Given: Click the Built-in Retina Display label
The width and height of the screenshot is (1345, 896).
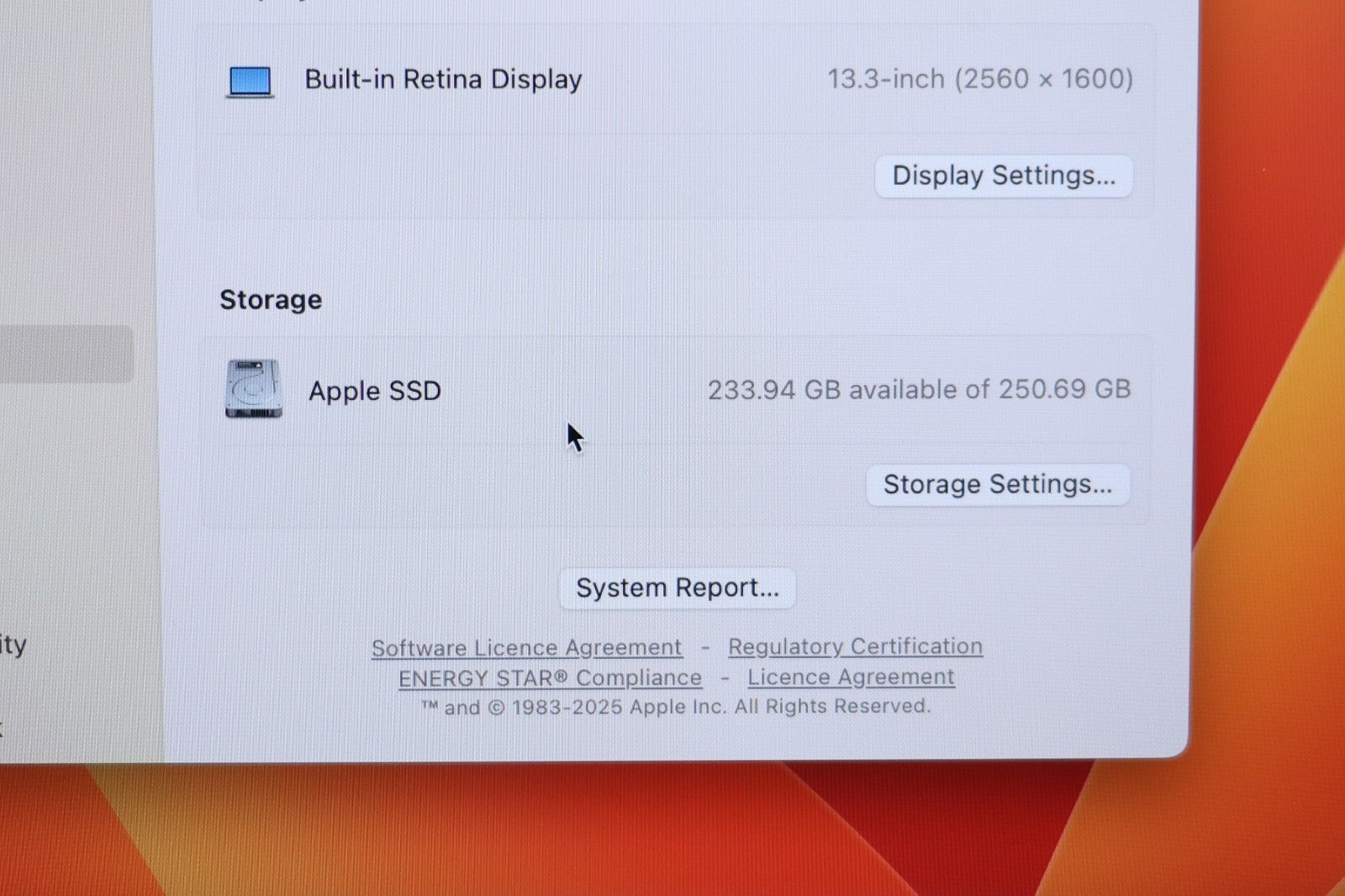Looking at the screenshot, I should (x=443, y=79).
